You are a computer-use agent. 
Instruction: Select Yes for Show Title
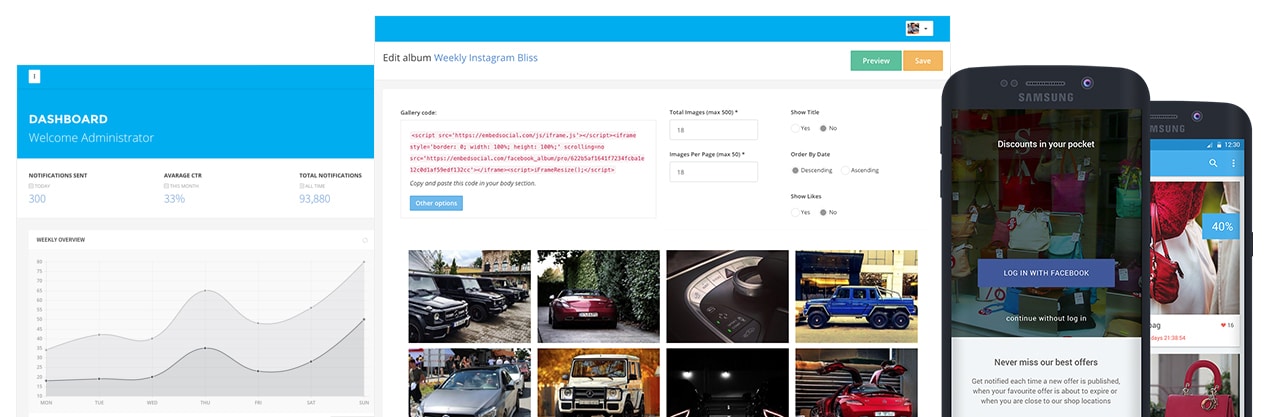795,128
